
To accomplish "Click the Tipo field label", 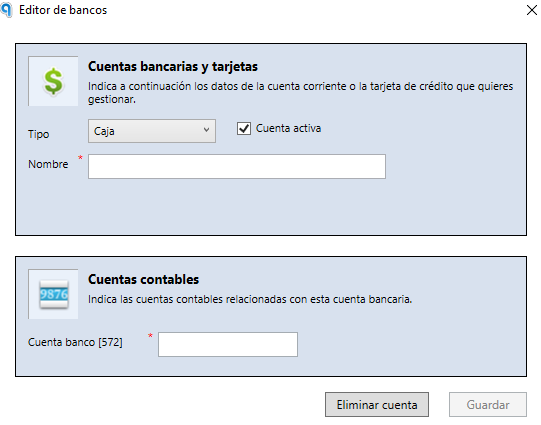I will [x=39, y=134].
